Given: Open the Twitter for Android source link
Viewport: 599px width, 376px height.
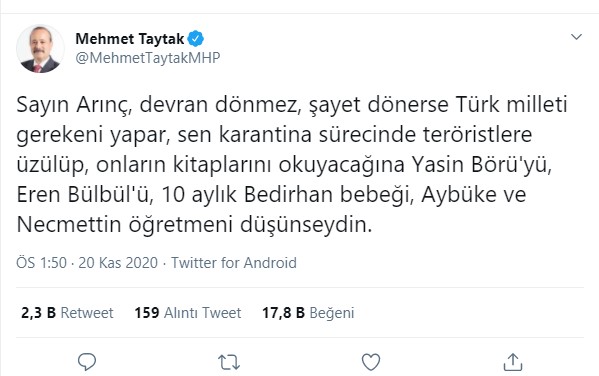Looking at the screenshot, I should click(233, 263).
